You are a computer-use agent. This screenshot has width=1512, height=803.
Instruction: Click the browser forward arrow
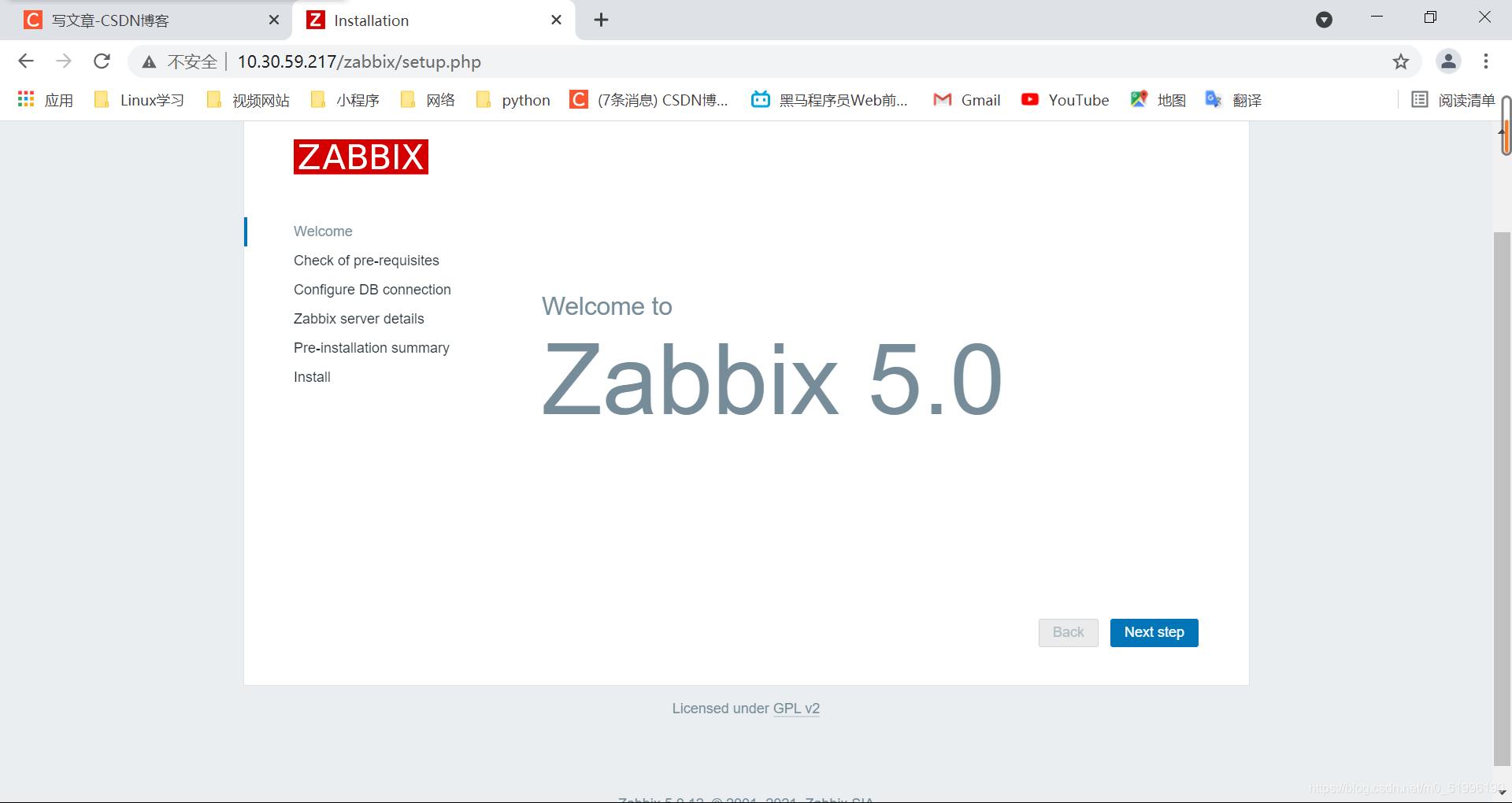[64, 61]
